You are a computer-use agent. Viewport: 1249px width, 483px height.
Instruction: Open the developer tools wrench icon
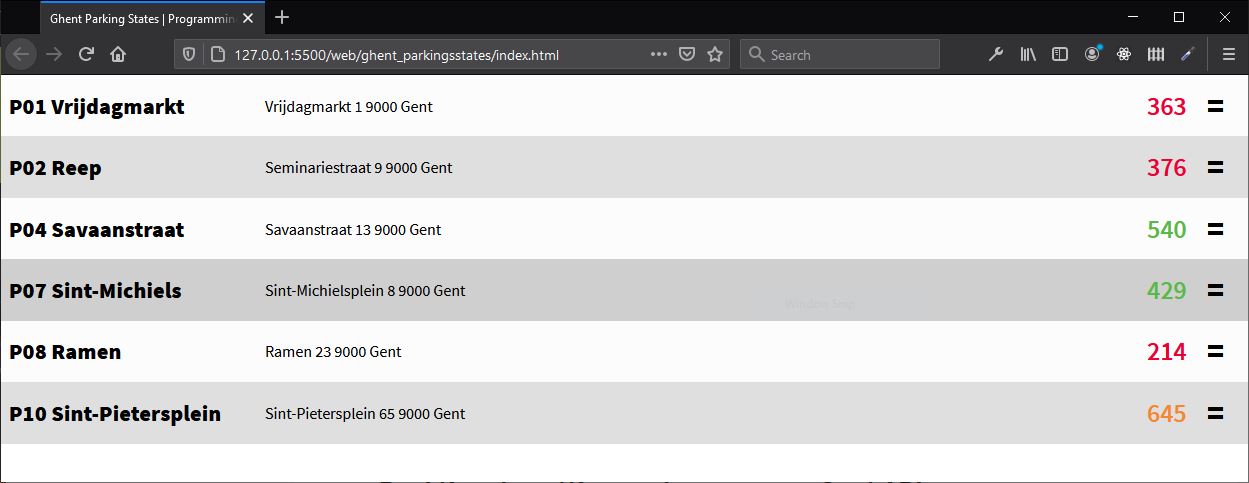tap(996, 55)
